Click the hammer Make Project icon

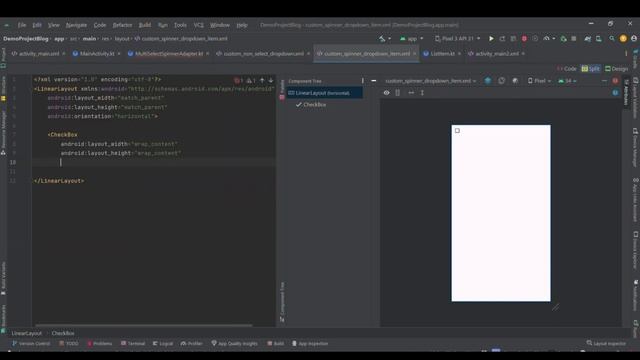[x=382, y=39]
